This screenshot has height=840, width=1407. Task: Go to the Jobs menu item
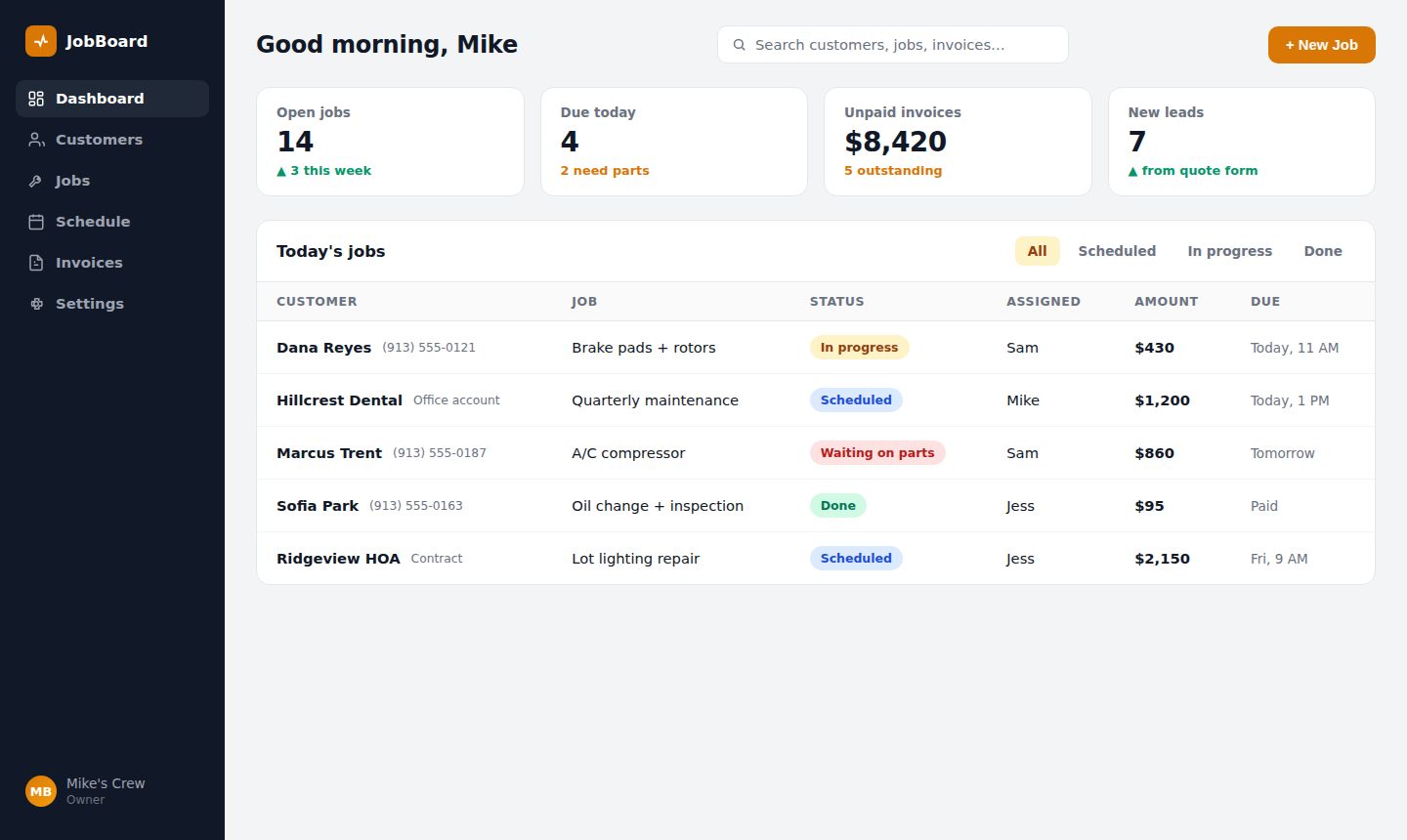click(x=112, y=181)
